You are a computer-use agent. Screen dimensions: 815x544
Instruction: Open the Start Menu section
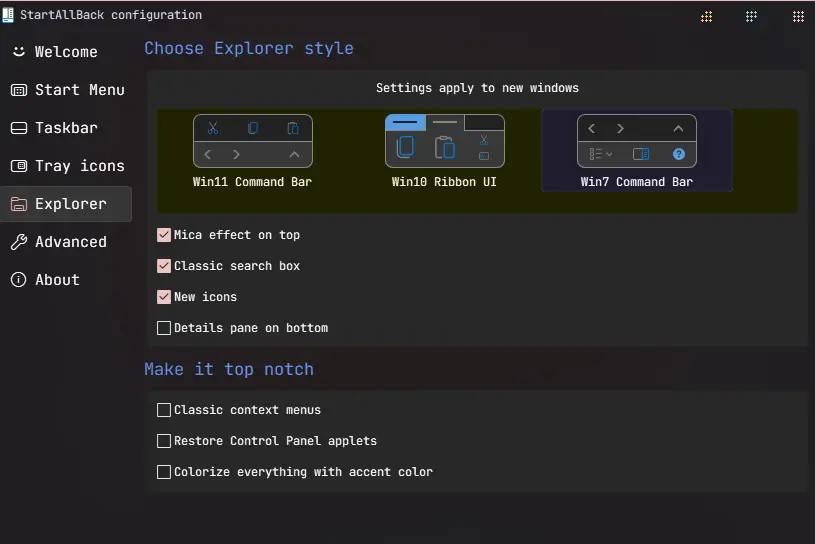[x=66, y=90]
